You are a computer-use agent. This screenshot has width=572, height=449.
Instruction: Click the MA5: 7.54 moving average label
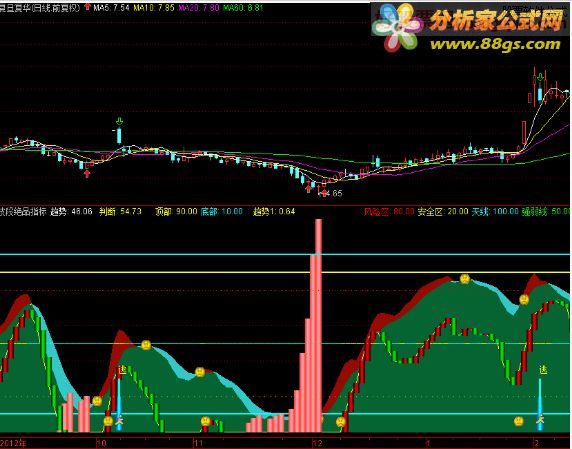(111, 8)
